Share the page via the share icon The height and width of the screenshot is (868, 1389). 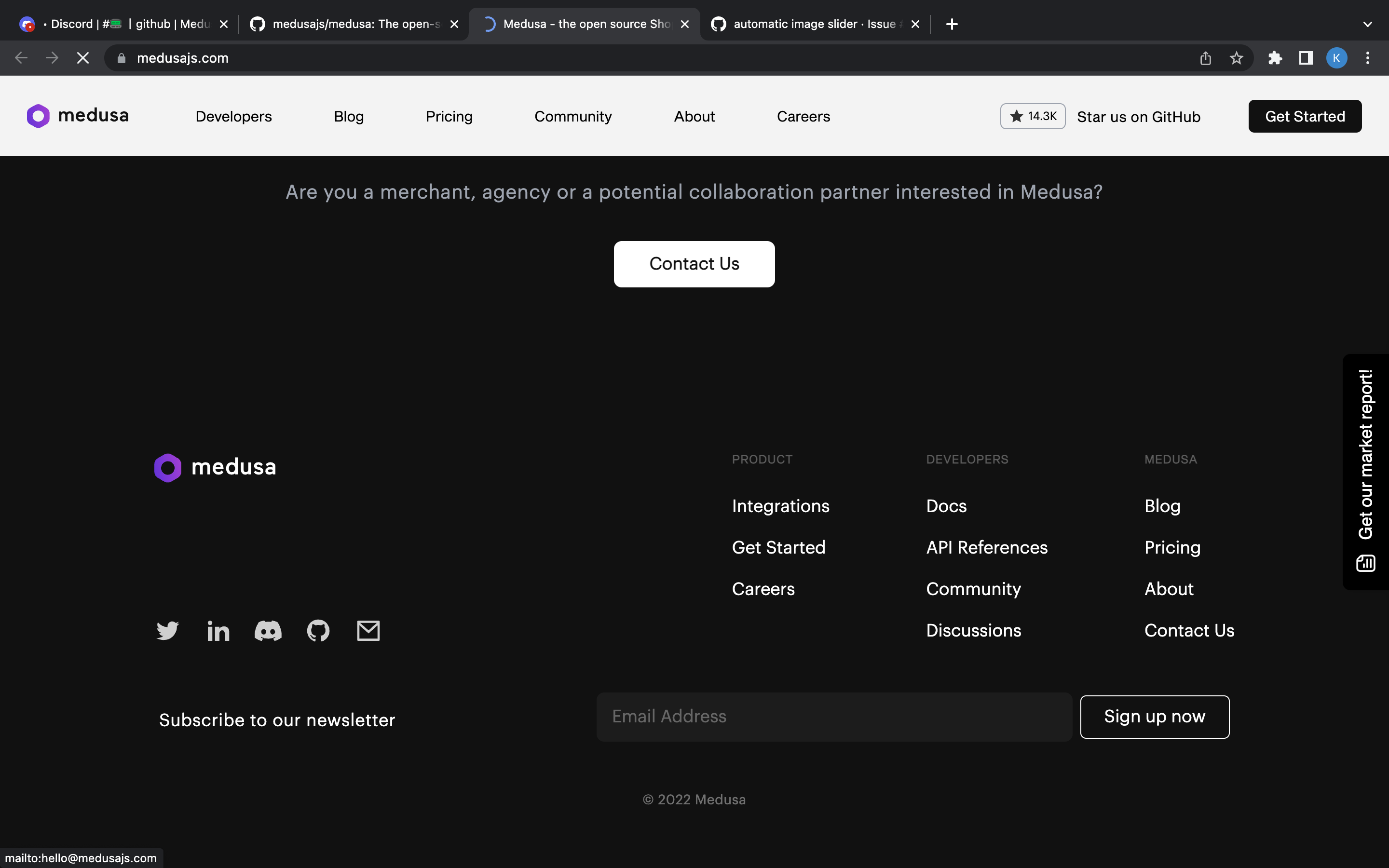coord(1205,57)
